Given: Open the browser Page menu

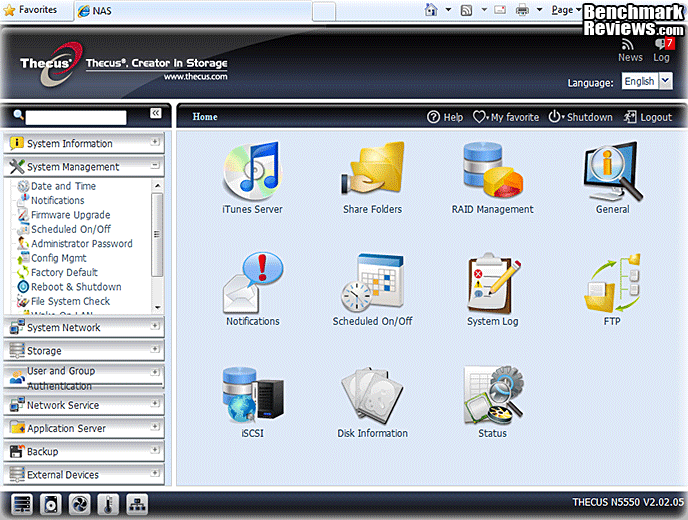Looking at the screenshot, I should click(x=566, y=10).
